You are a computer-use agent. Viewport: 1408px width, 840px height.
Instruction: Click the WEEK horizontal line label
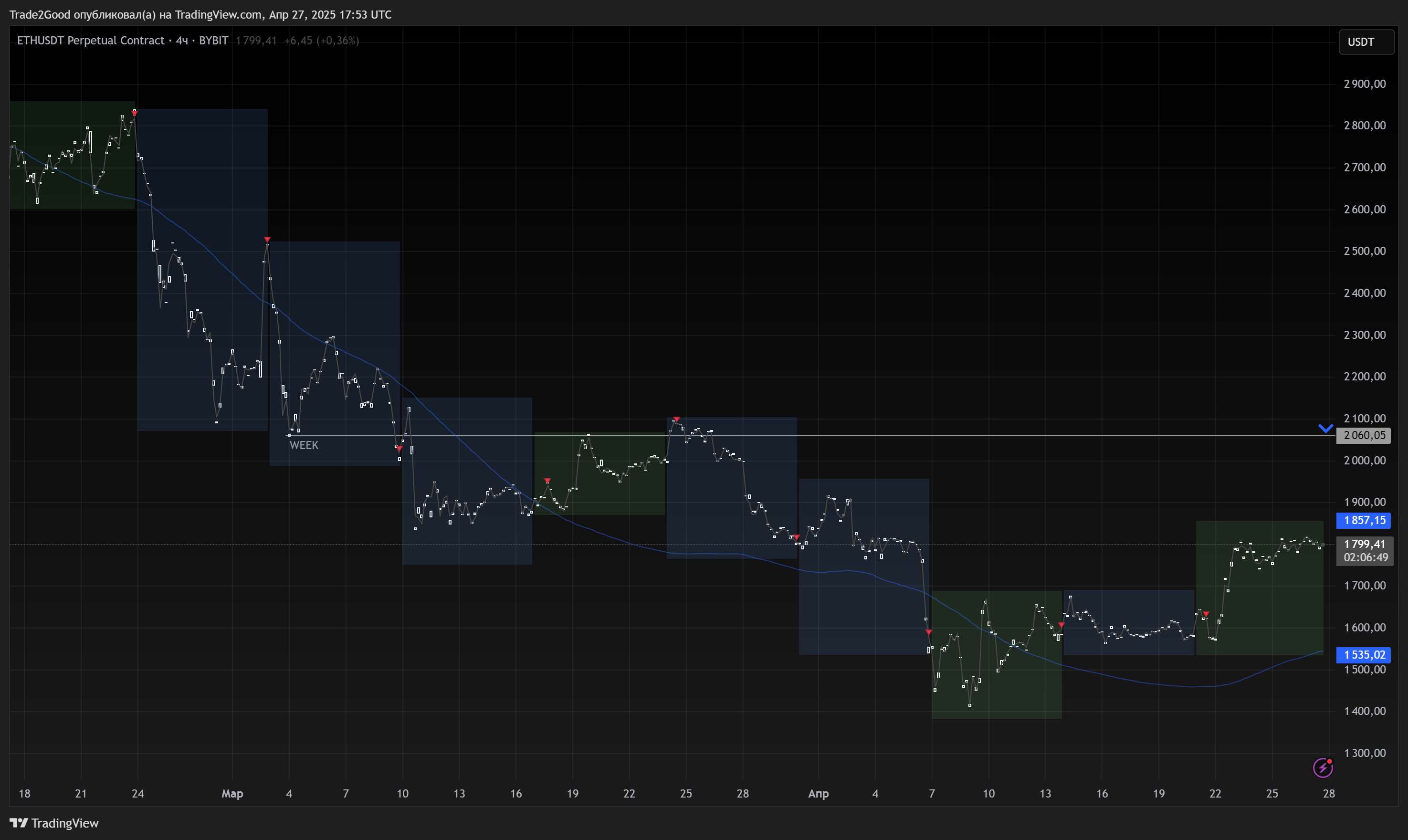click(x=304, y=445)
